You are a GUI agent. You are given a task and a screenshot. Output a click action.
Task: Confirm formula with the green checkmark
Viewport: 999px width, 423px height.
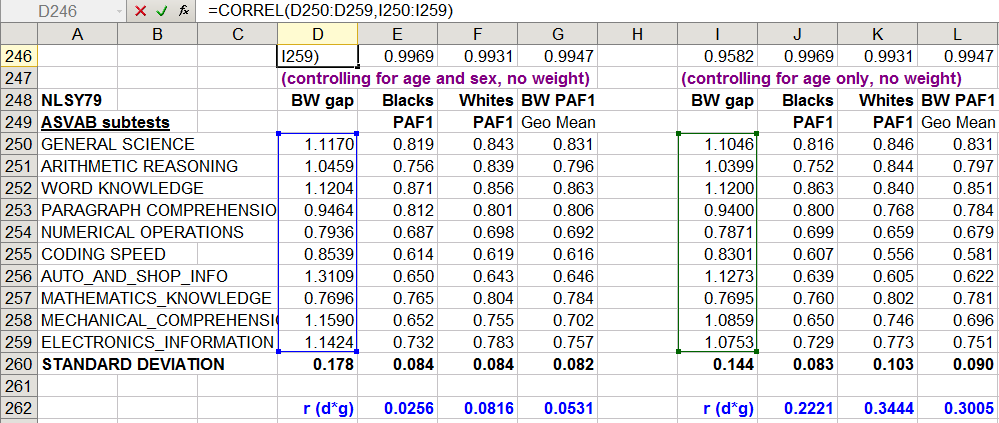coord(162,11)
